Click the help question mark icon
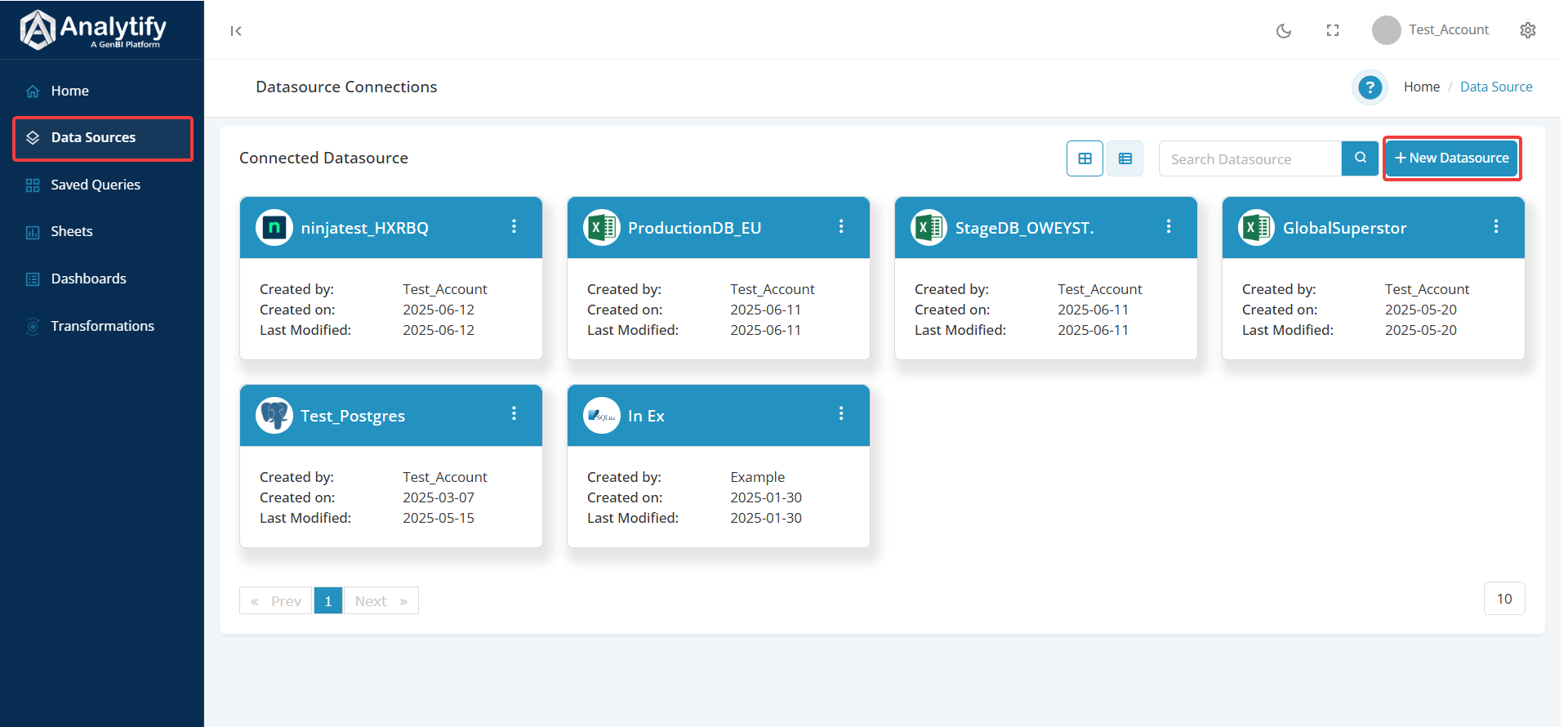The height and width of the screenshot is (727, 1568). pos(1370,87)
